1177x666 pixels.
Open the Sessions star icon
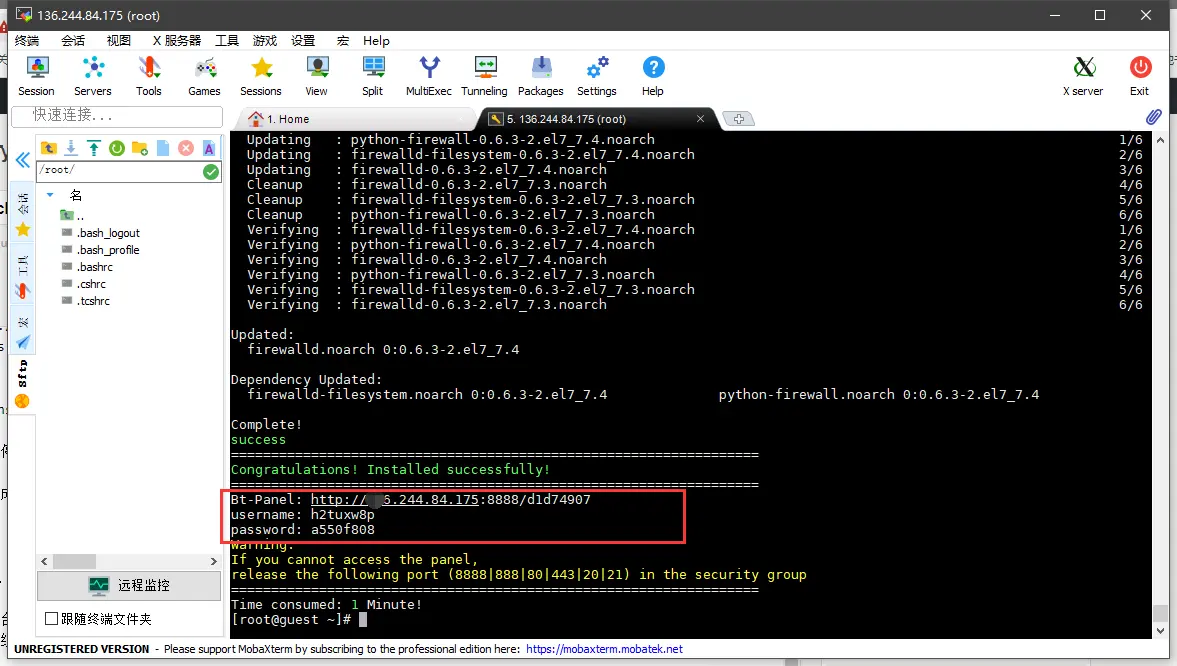260,76
